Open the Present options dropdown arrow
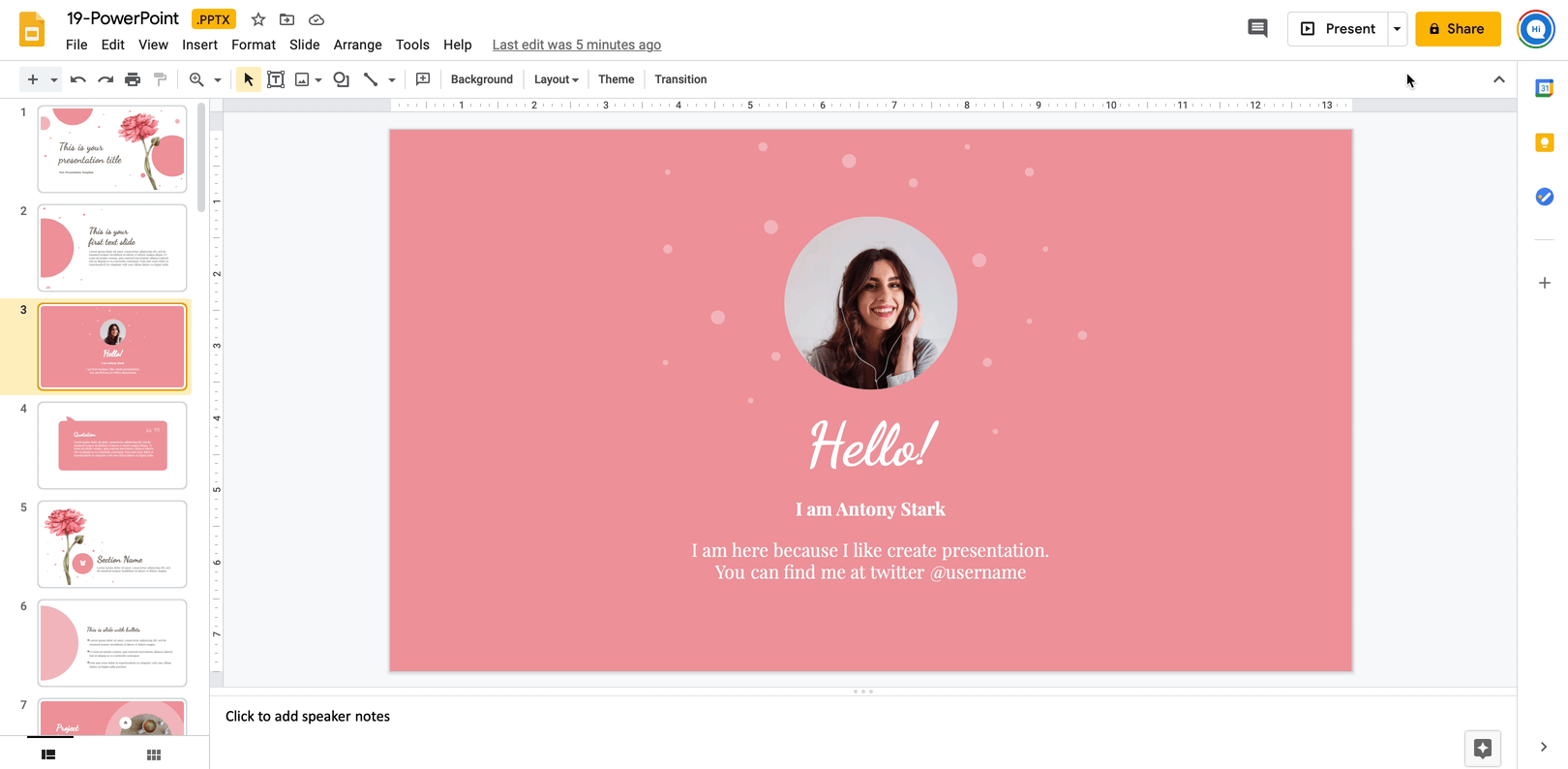This screenshot has height=769, width=1568. [1397, 29]
